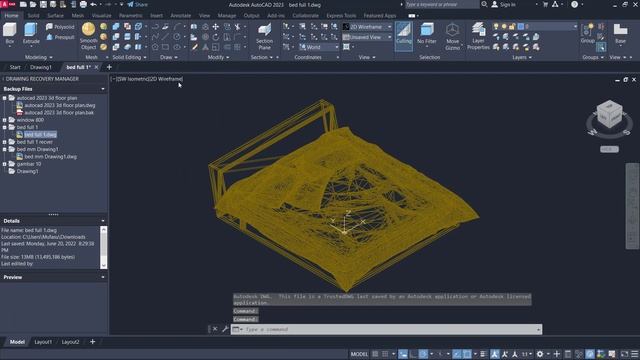This screenshot has height=360, width=640.
Task: Select the Move tool in Modify panel
Action: tap(216, 27)
